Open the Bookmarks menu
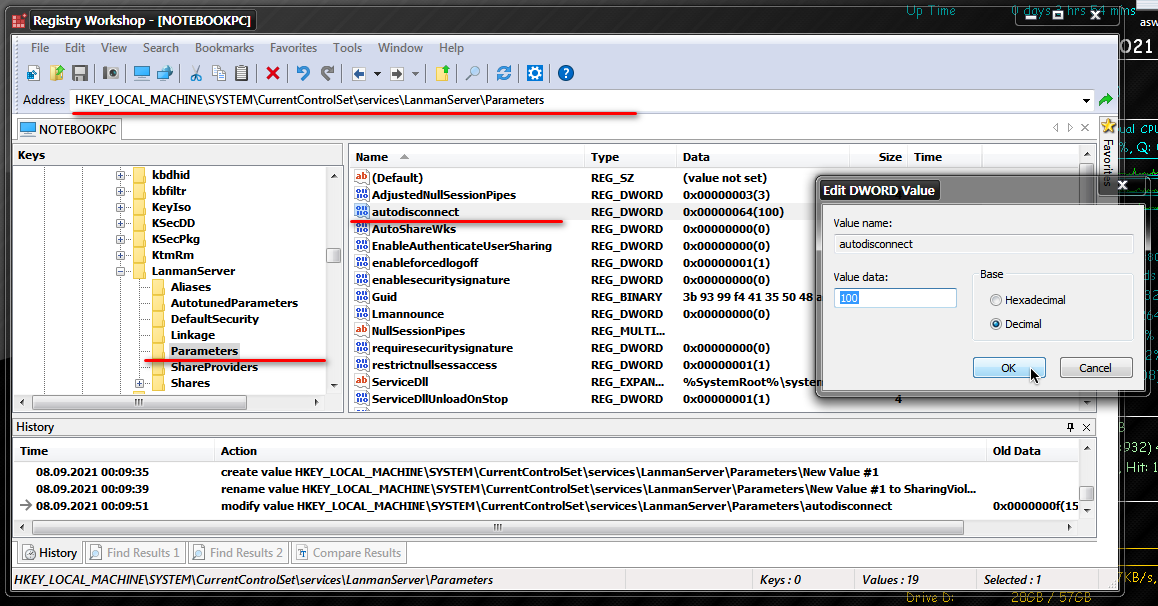 (224, 47)
